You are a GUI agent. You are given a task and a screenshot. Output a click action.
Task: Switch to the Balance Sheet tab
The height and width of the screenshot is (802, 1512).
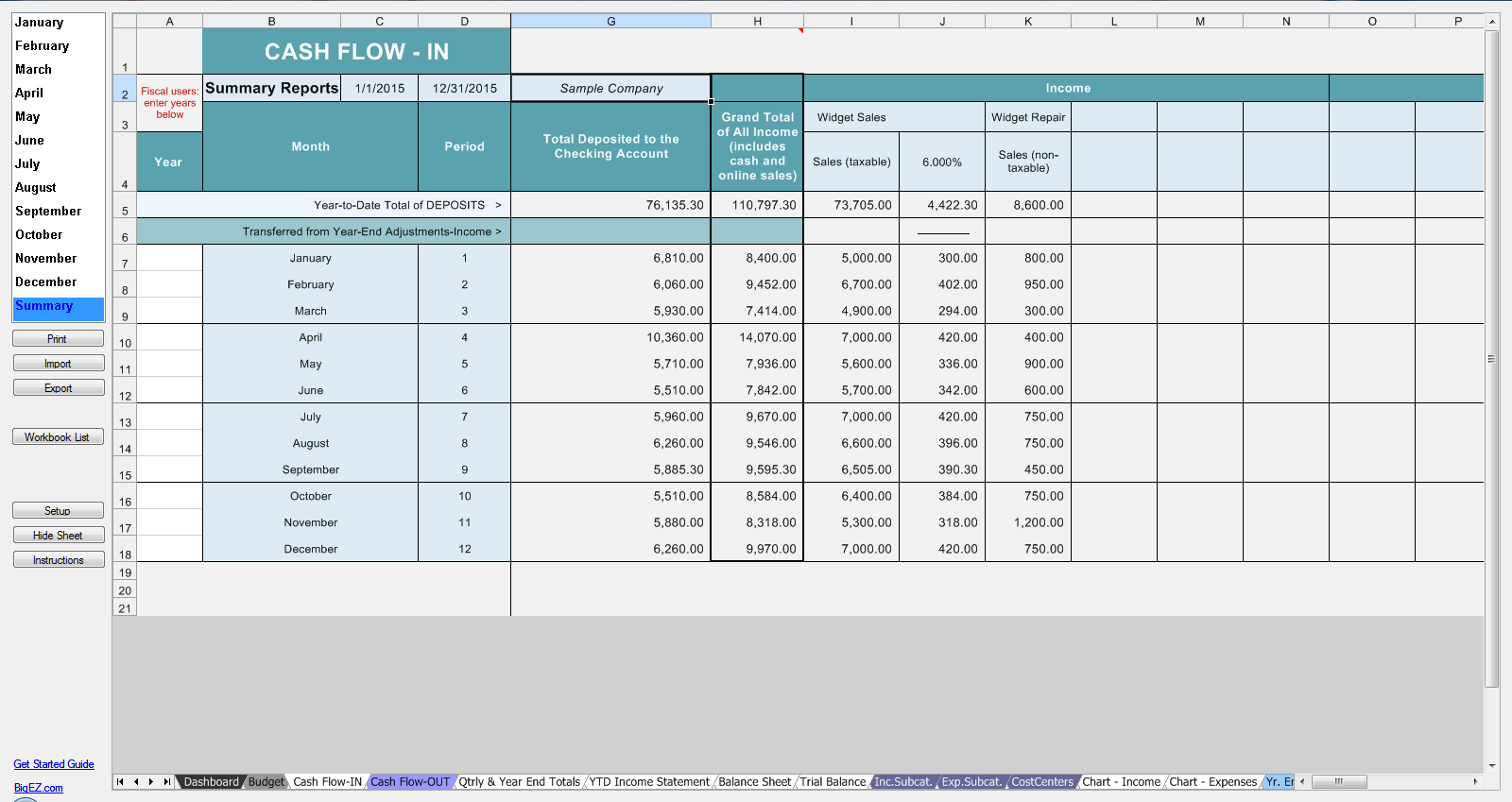click(755, 781)
